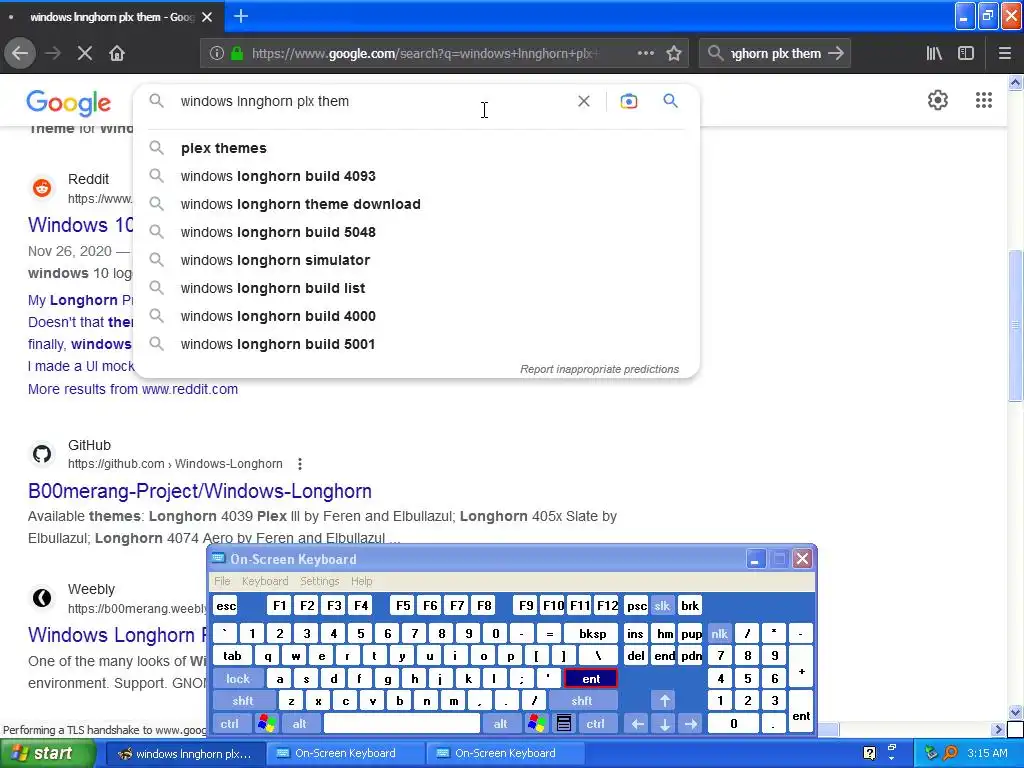This screenshot has width=1024, height=768.
Task: Click the page vertical scrollbar thumb
Action: (x=1015, y=325)
